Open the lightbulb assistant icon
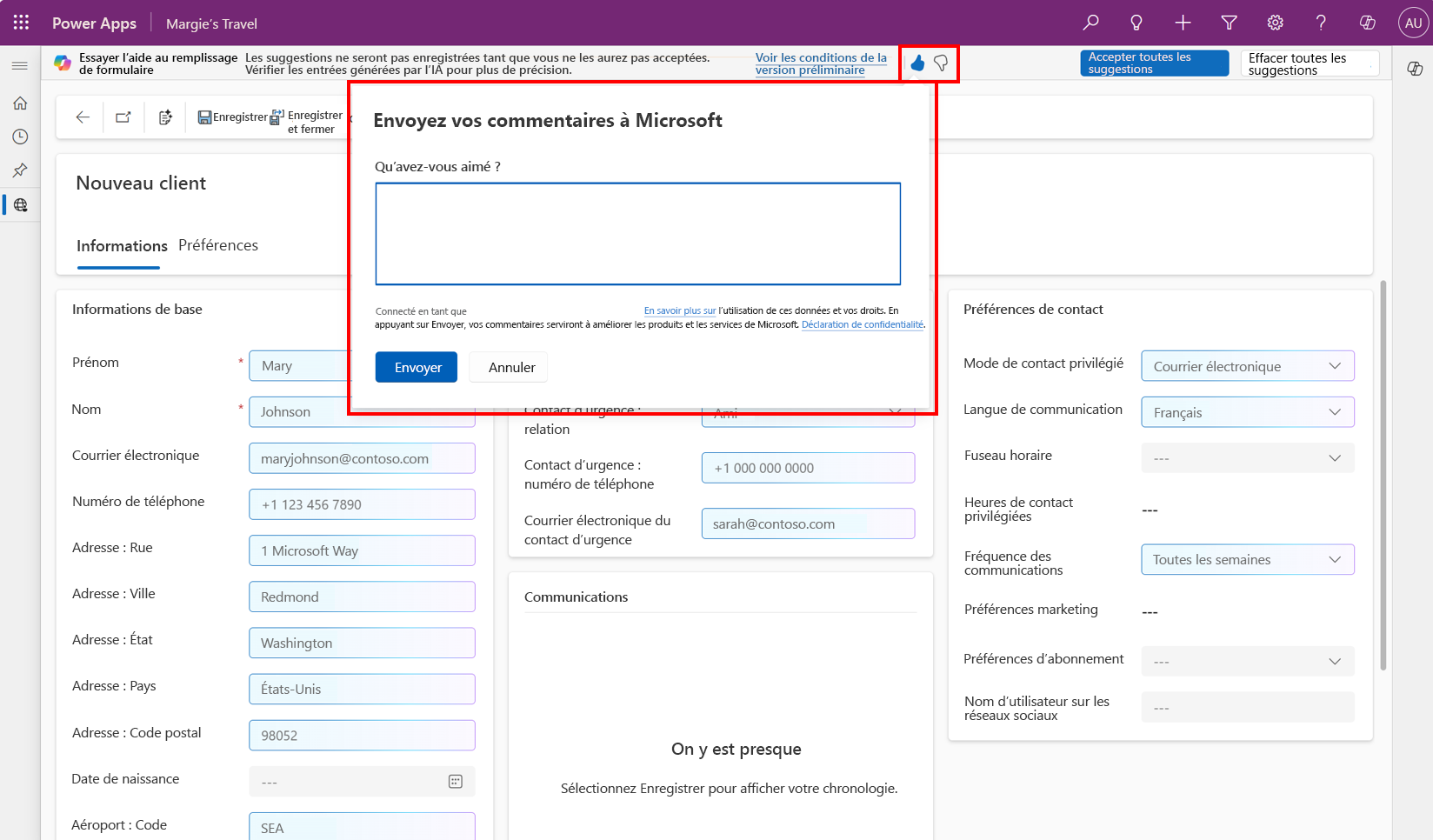 [x=1136, y=23]
